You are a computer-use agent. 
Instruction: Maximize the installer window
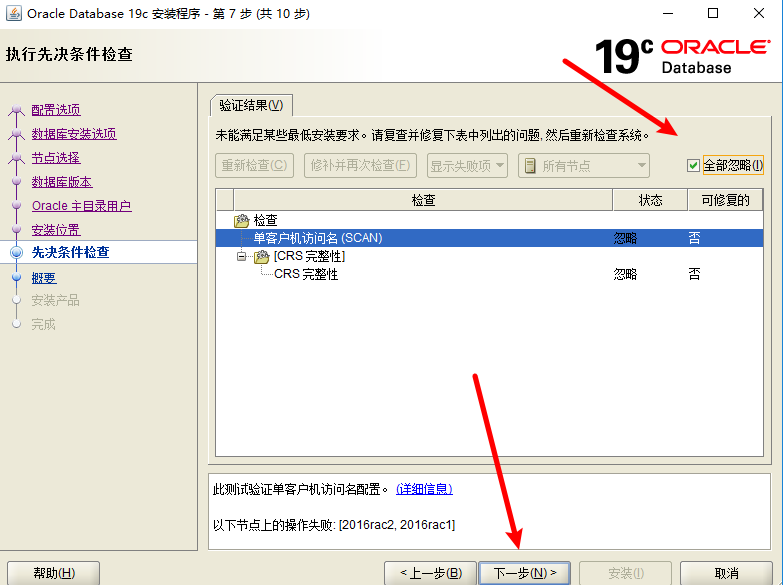[713, 13]
